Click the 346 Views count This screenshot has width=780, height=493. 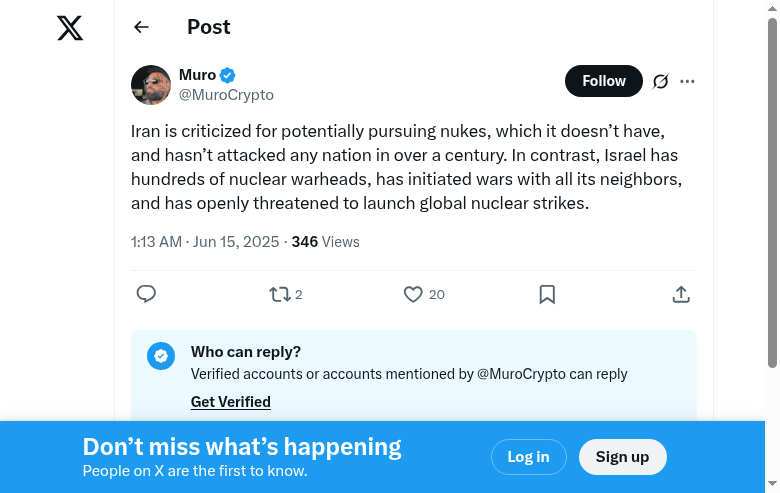[325, 242]
